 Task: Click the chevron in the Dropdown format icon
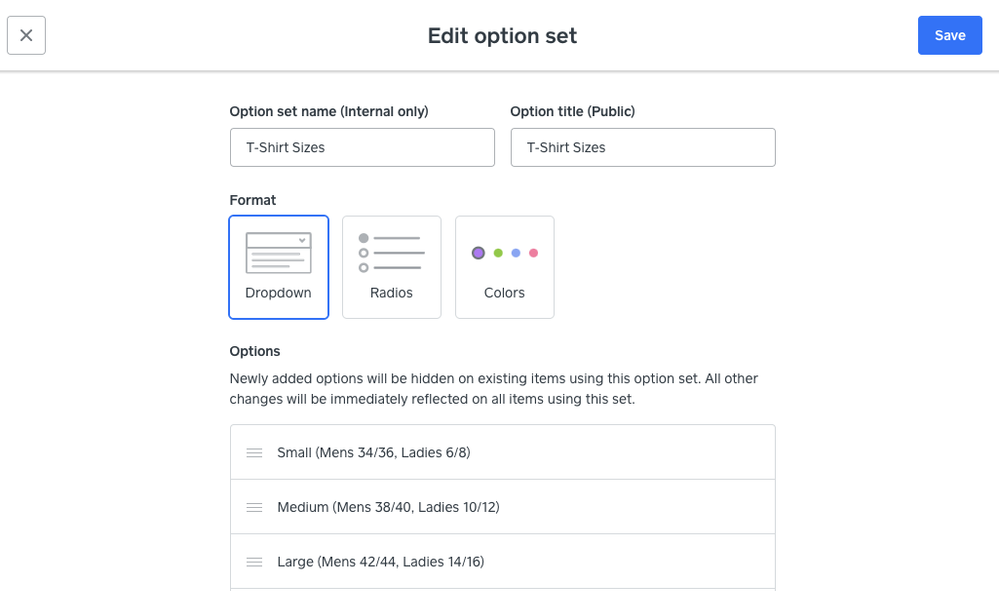[302, 240]
